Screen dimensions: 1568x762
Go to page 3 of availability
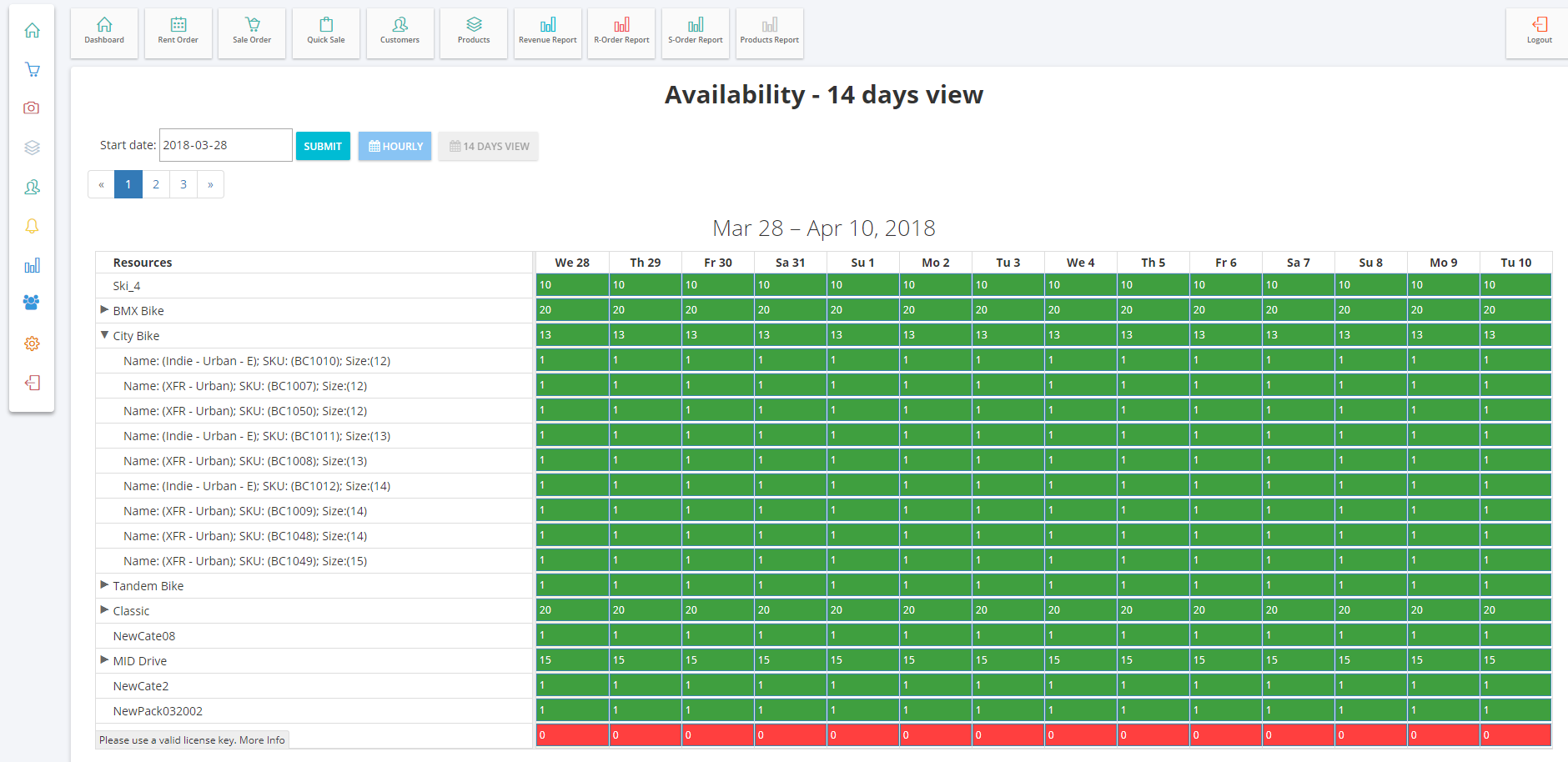click(183, 184)
